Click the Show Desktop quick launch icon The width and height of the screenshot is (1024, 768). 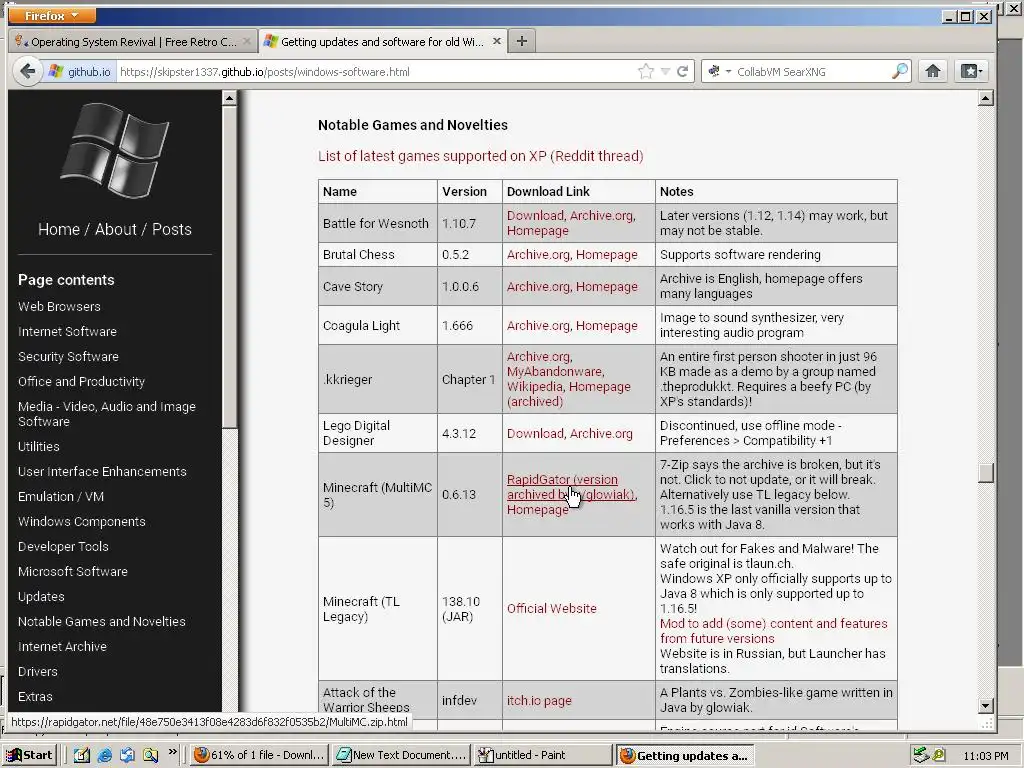coord(82,755)
